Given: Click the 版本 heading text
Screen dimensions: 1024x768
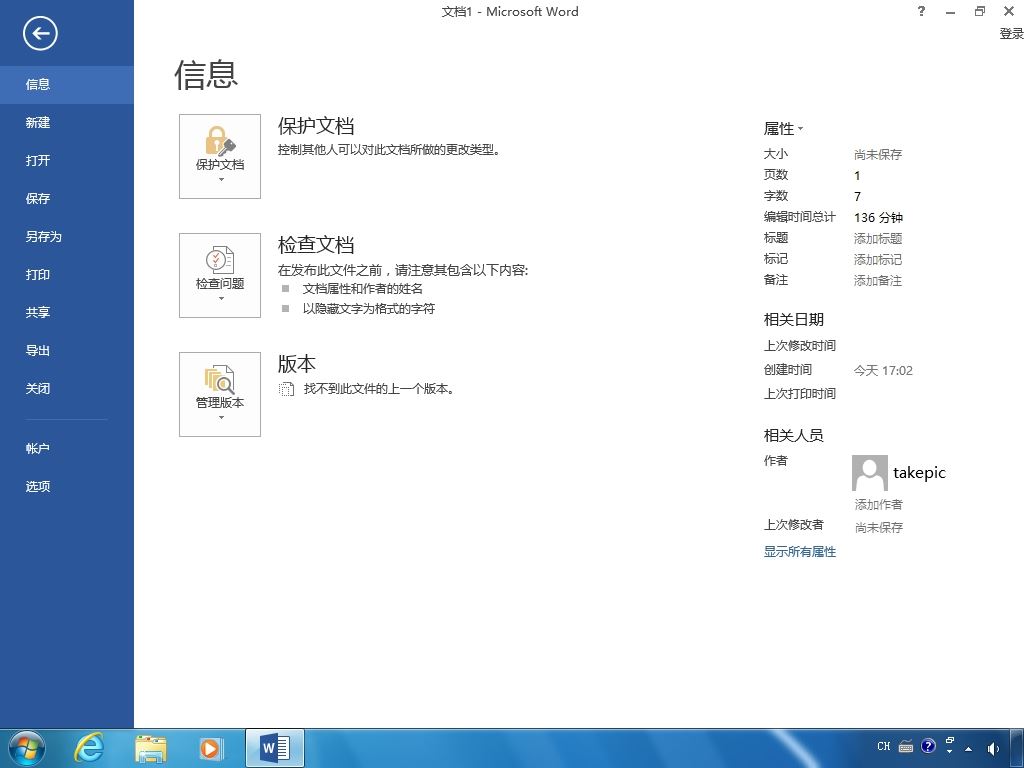Looking at the screenshot, I should coord(297,364).
